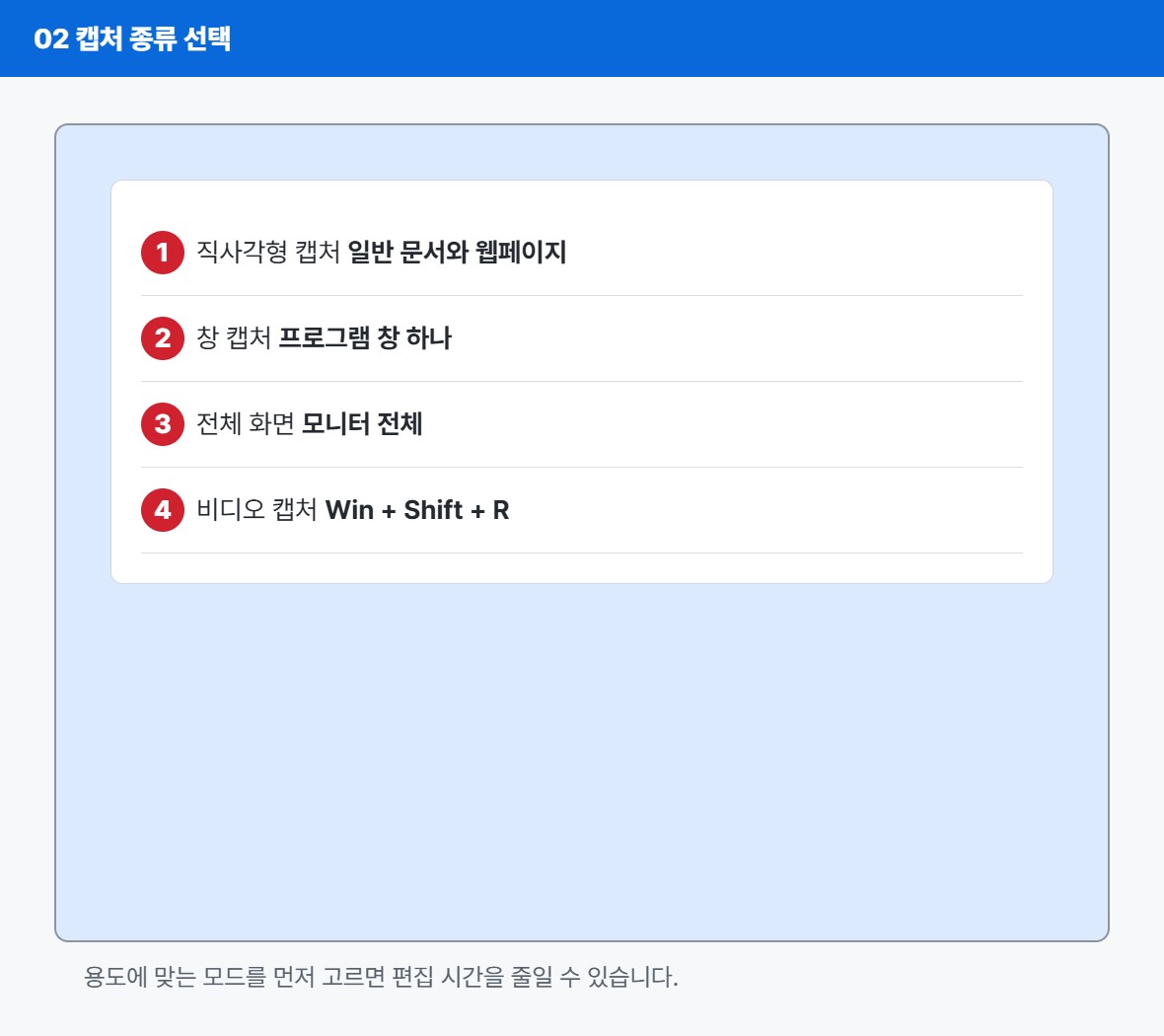Select '전체 화면' list text
1164x1036 pixels.
coord(245,424)
